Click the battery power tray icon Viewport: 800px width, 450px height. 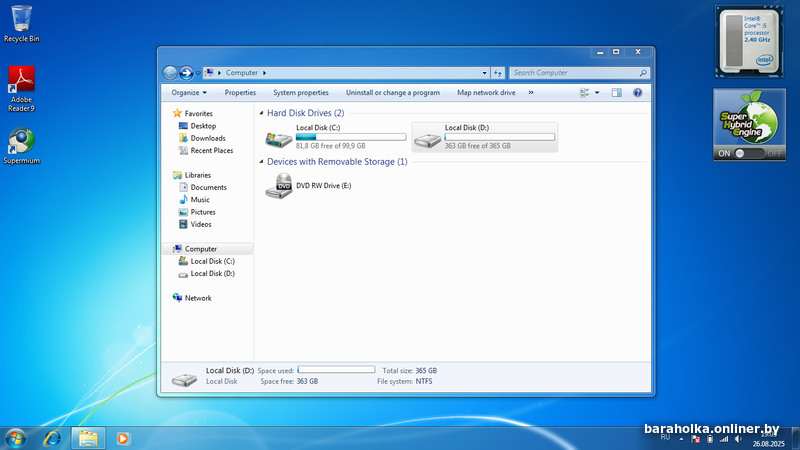[x=710, y=439]
